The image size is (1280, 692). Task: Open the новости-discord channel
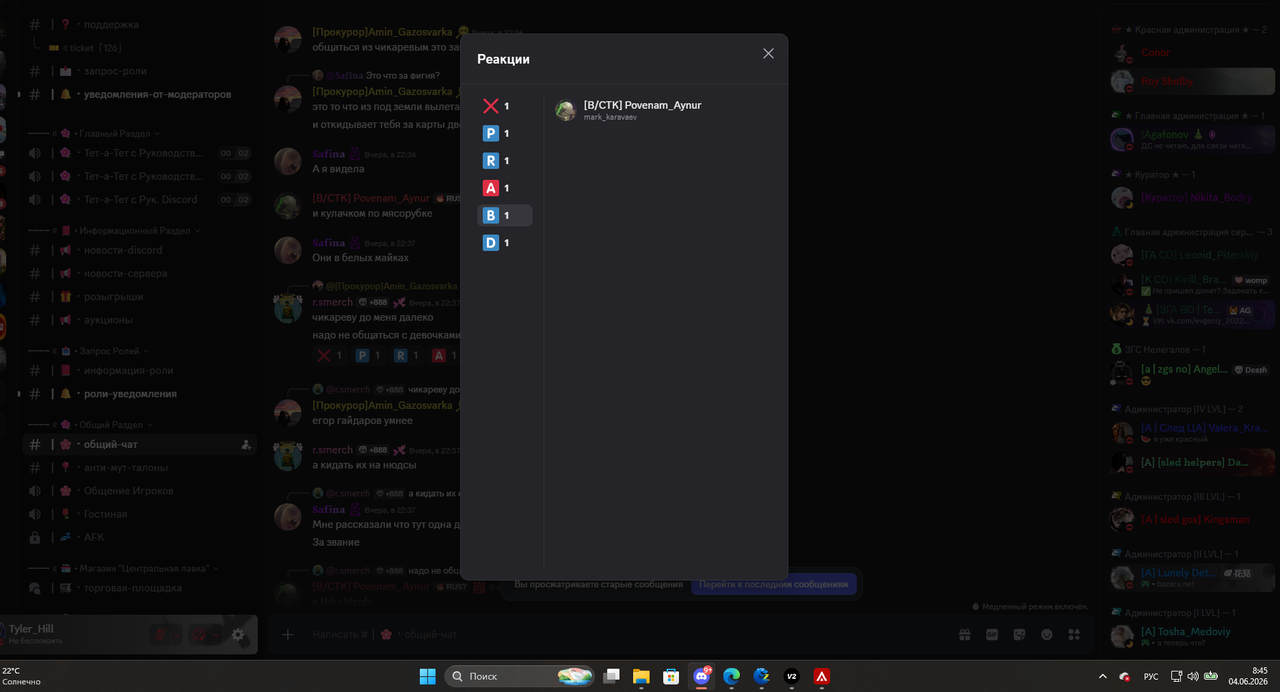[140, 250]
